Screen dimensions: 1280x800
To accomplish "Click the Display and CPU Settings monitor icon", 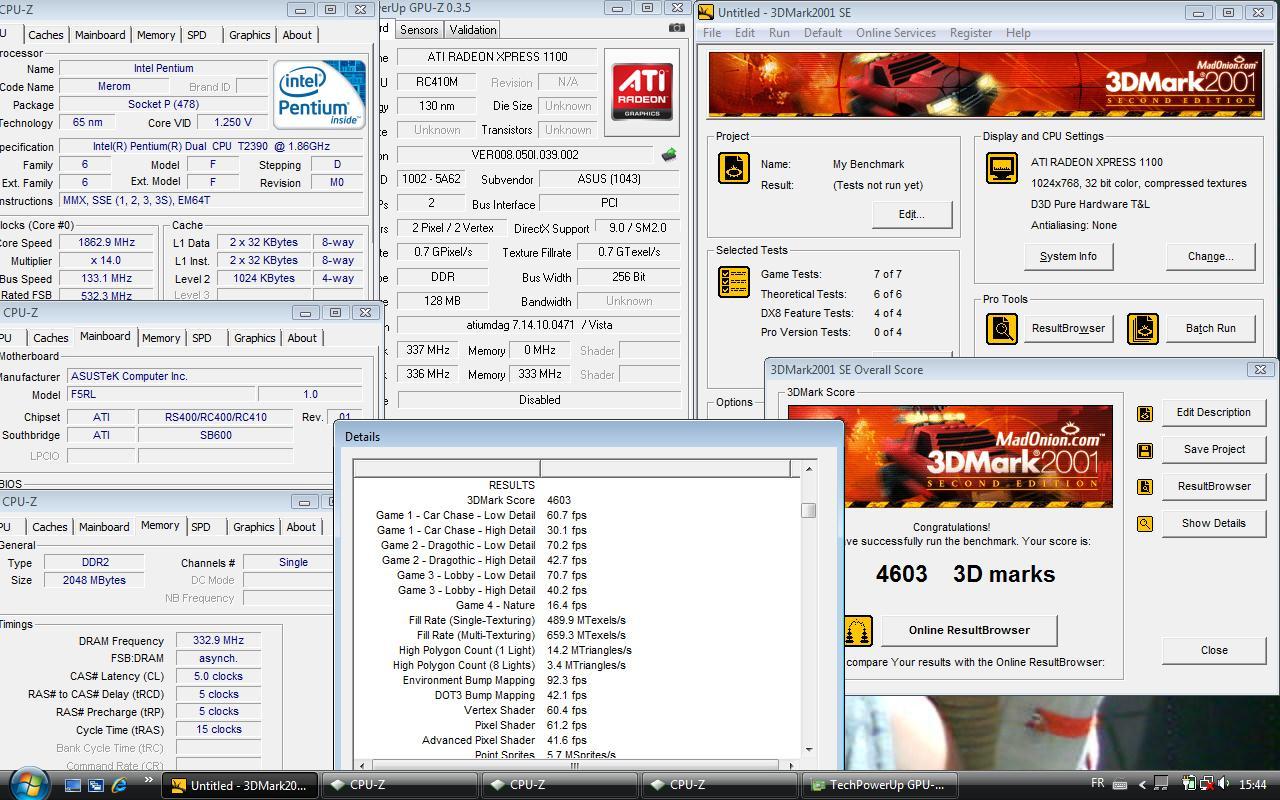I will pos(1002,168).
